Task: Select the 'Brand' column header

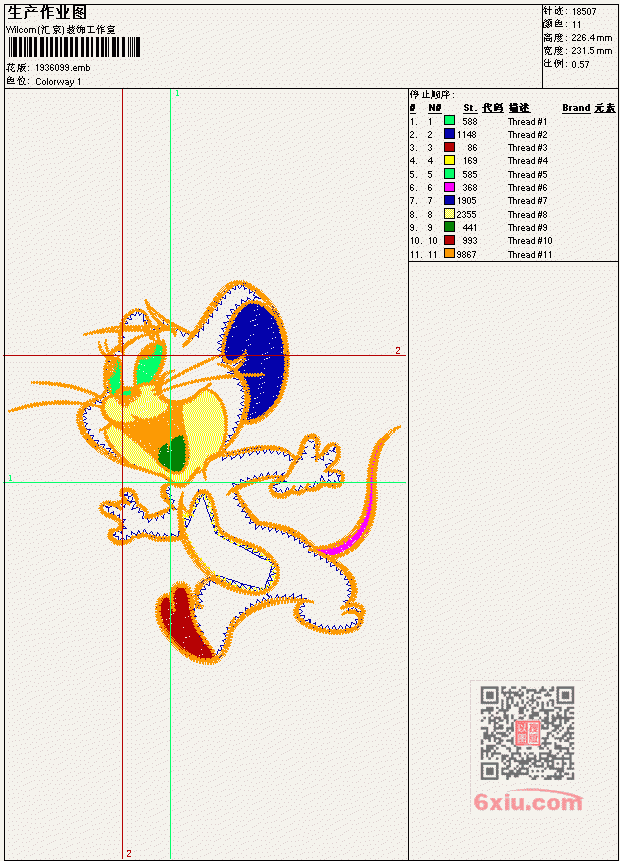Action: click(576, 108)
